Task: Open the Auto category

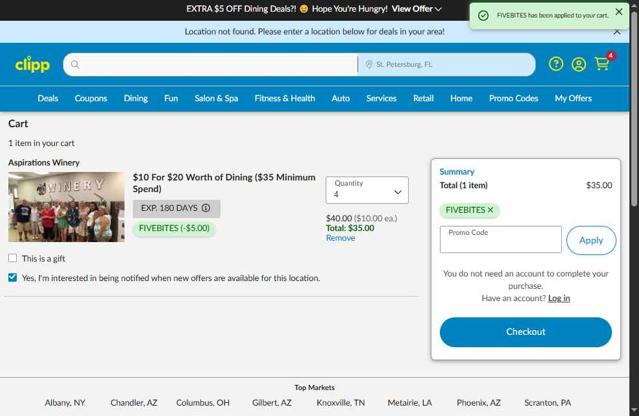Action: pyautogui.click(x=341, y=98)
